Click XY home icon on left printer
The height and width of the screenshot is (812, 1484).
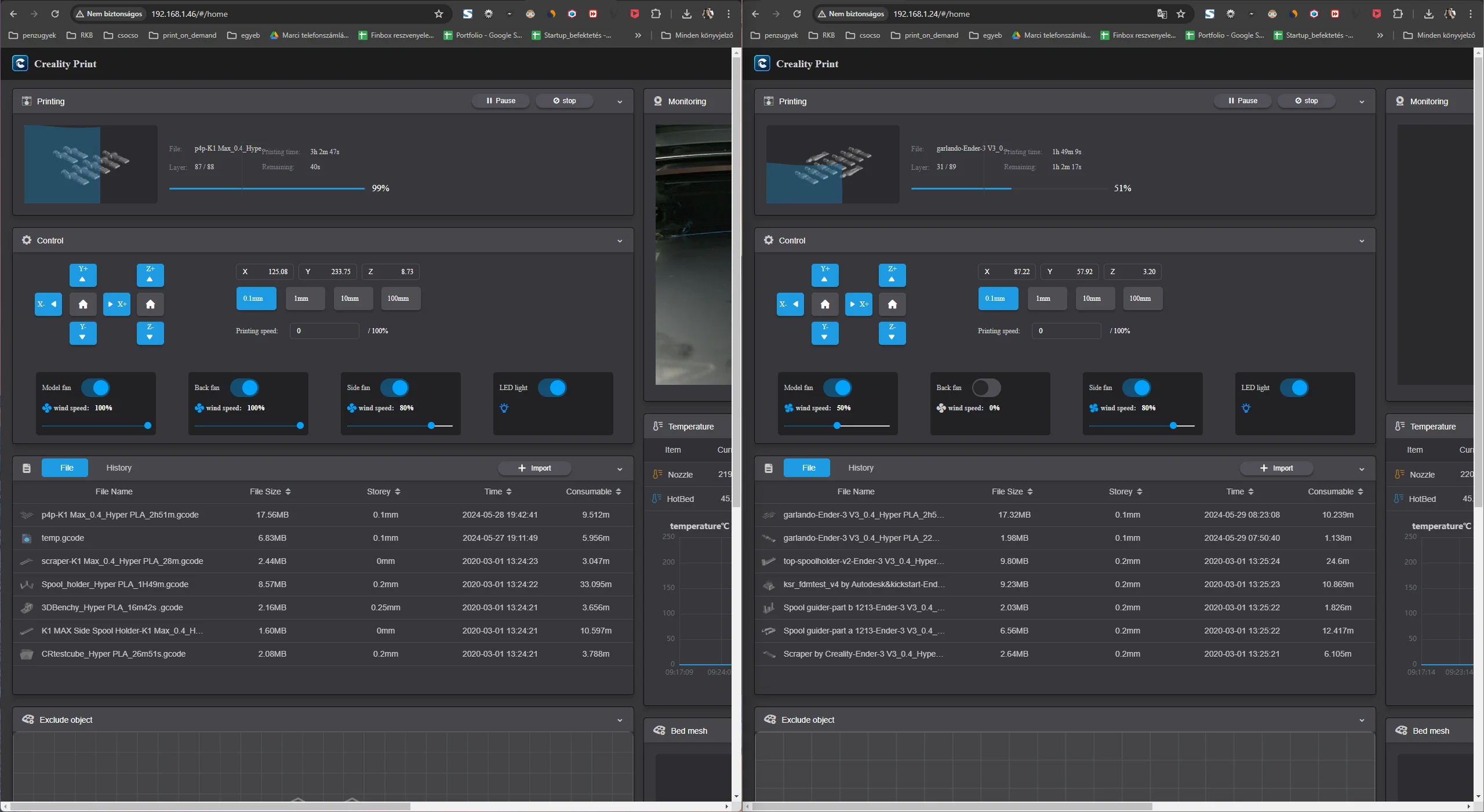[x=83, y=304]
